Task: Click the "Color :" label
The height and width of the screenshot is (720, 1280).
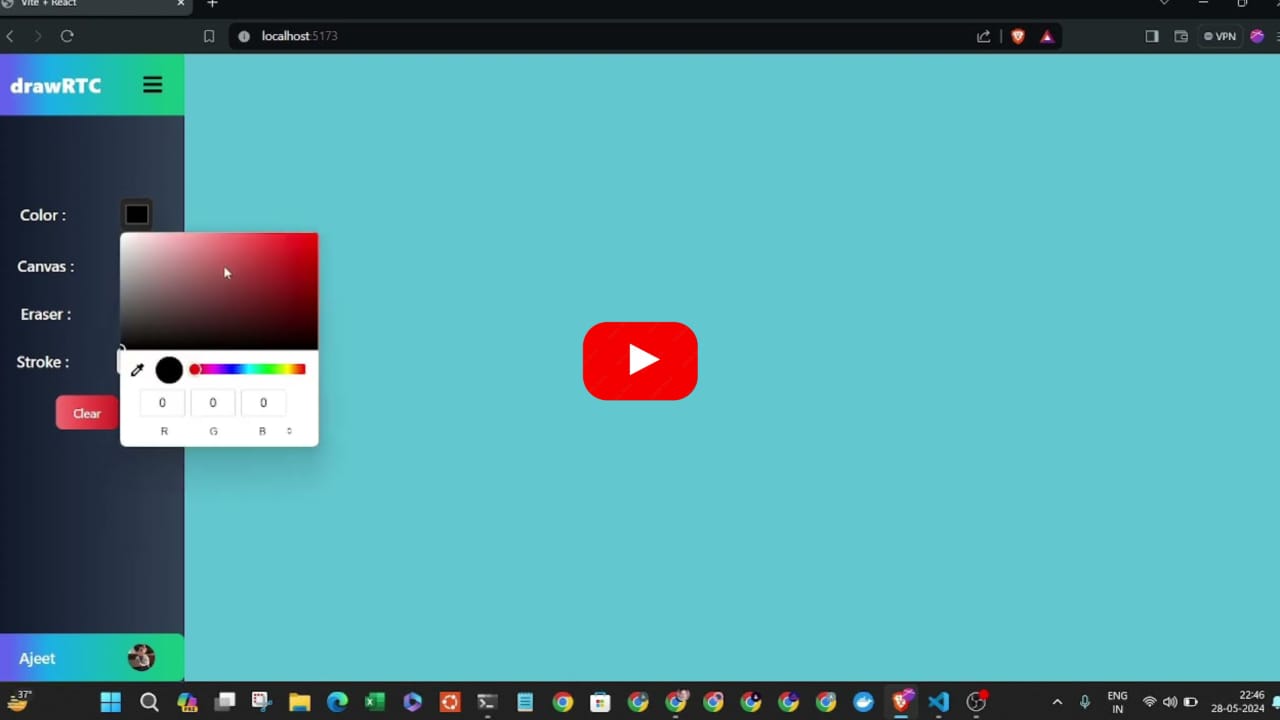Action: point(43,215)
